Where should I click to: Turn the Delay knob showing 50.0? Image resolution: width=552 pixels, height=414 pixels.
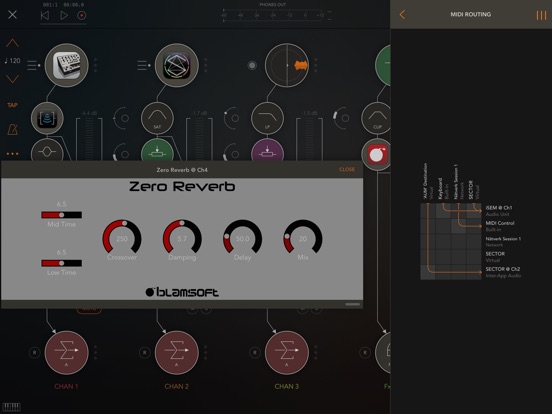click(243, 238)
